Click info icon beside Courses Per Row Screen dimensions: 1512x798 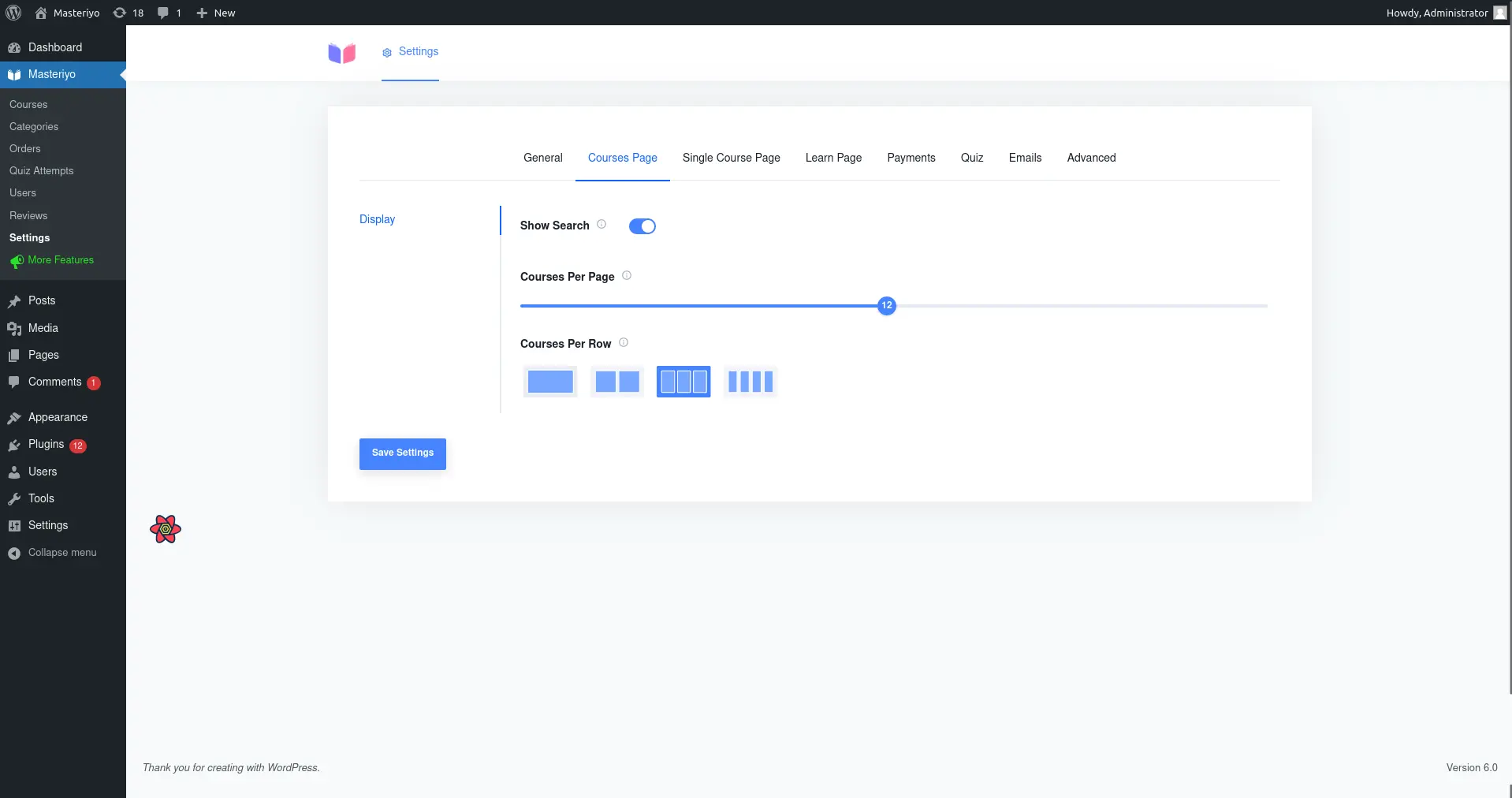624,343
